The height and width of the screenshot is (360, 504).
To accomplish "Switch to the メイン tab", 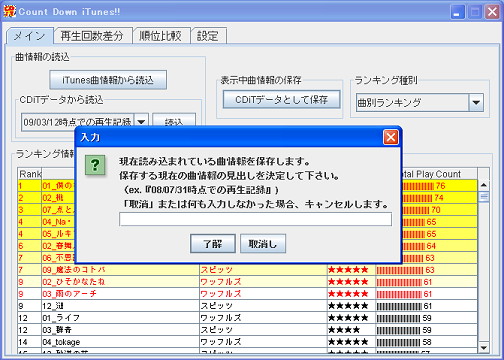I will pos(29,36).
